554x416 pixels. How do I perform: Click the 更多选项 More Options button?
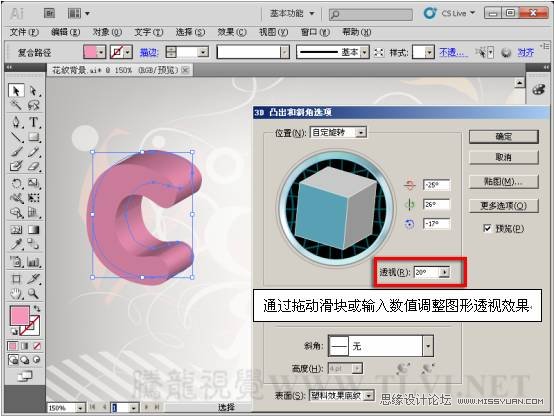503,206
